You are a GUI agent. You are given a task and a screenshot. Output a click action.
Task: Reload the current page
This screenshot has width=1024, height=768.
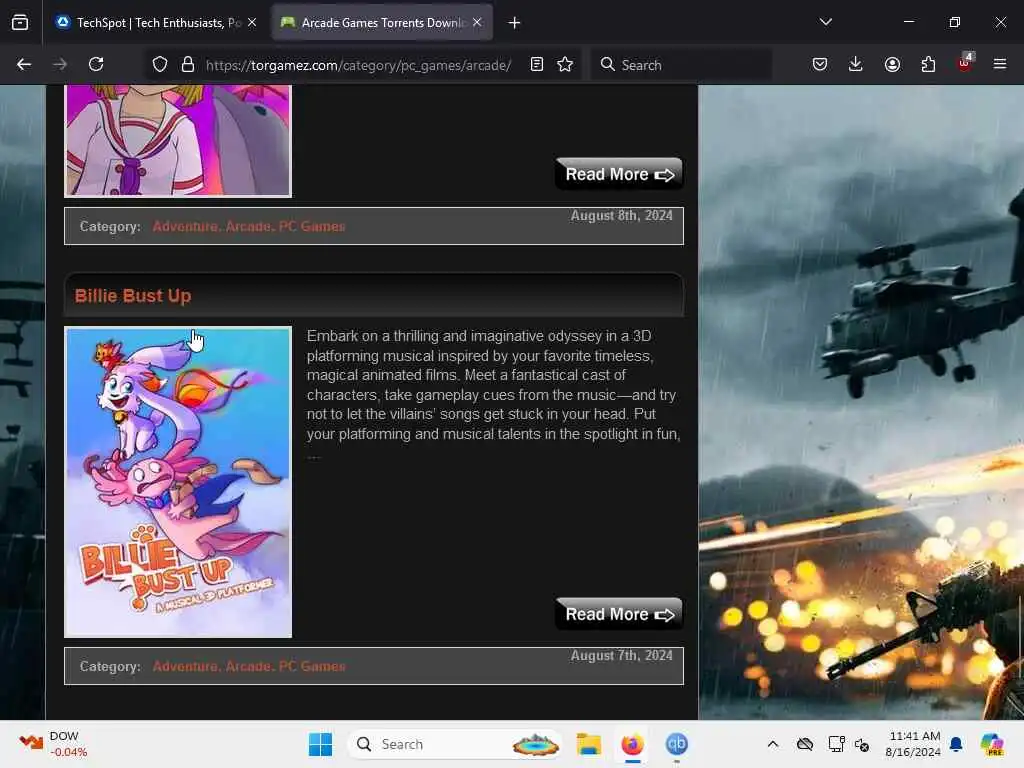(96, 64)
